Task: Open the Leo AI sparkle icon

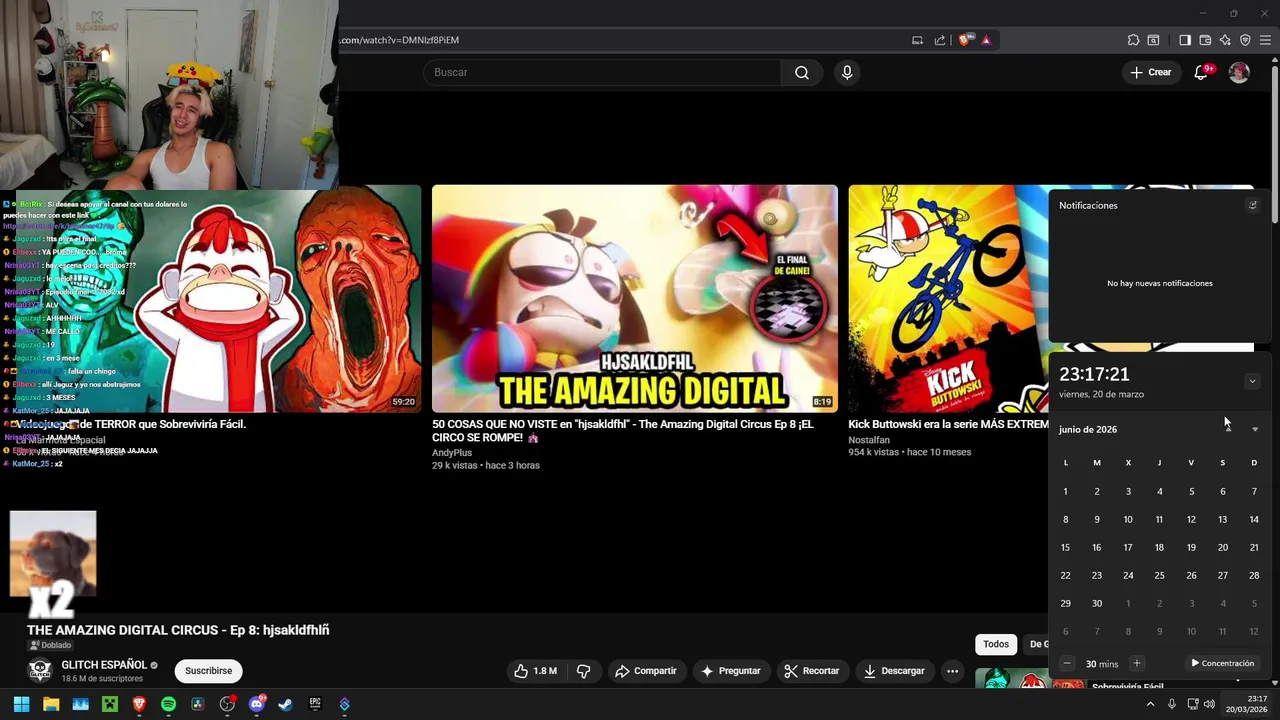Action: point(1225,40)
